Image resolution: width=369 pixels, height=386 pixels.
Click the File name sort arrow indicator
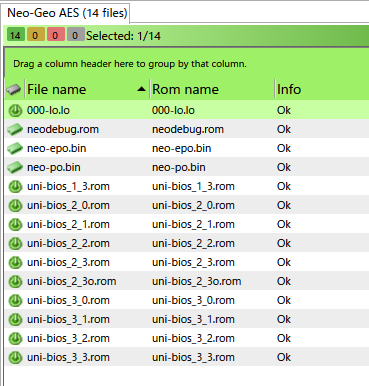coord(142,89)
